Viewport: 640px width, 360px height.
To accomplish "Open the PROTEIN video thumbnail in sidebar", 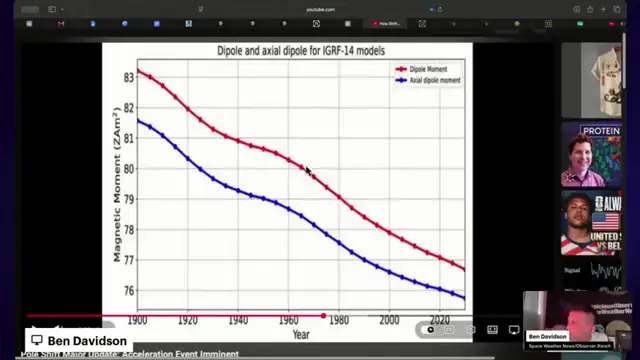I will 591,155.
